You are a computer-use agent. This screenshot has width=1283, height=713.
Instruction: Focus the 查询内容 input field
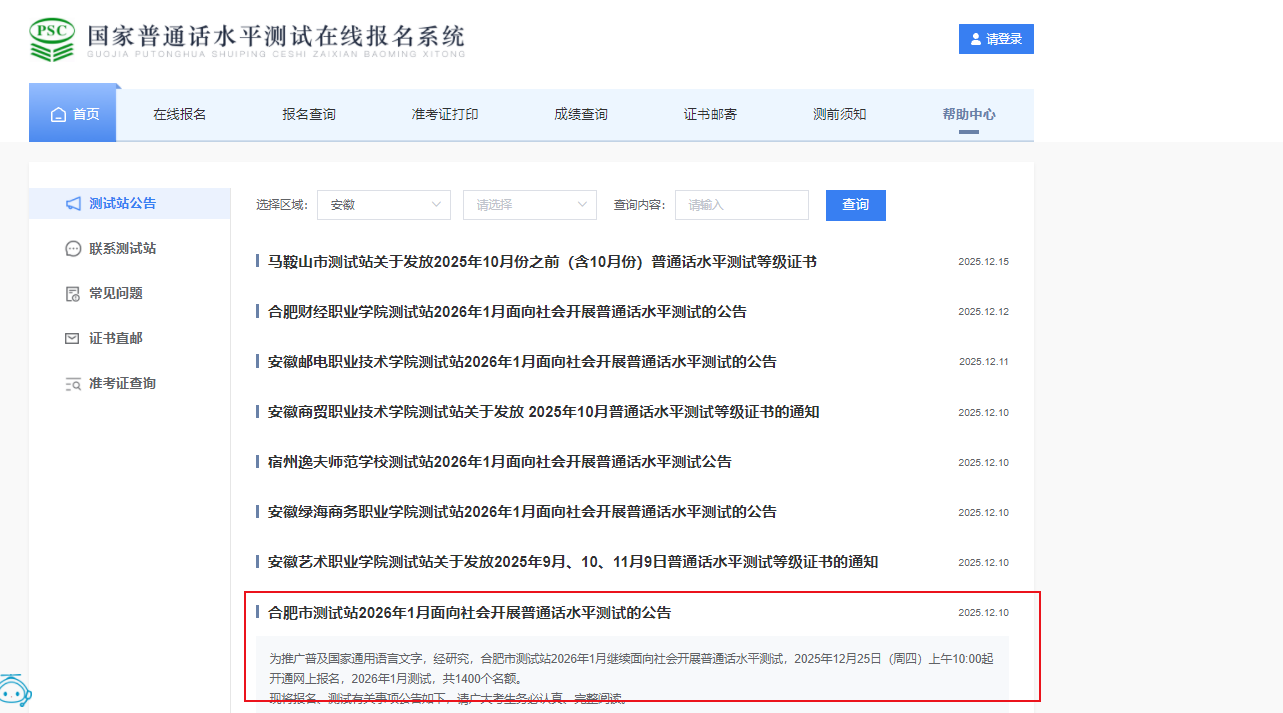point(741,205)
